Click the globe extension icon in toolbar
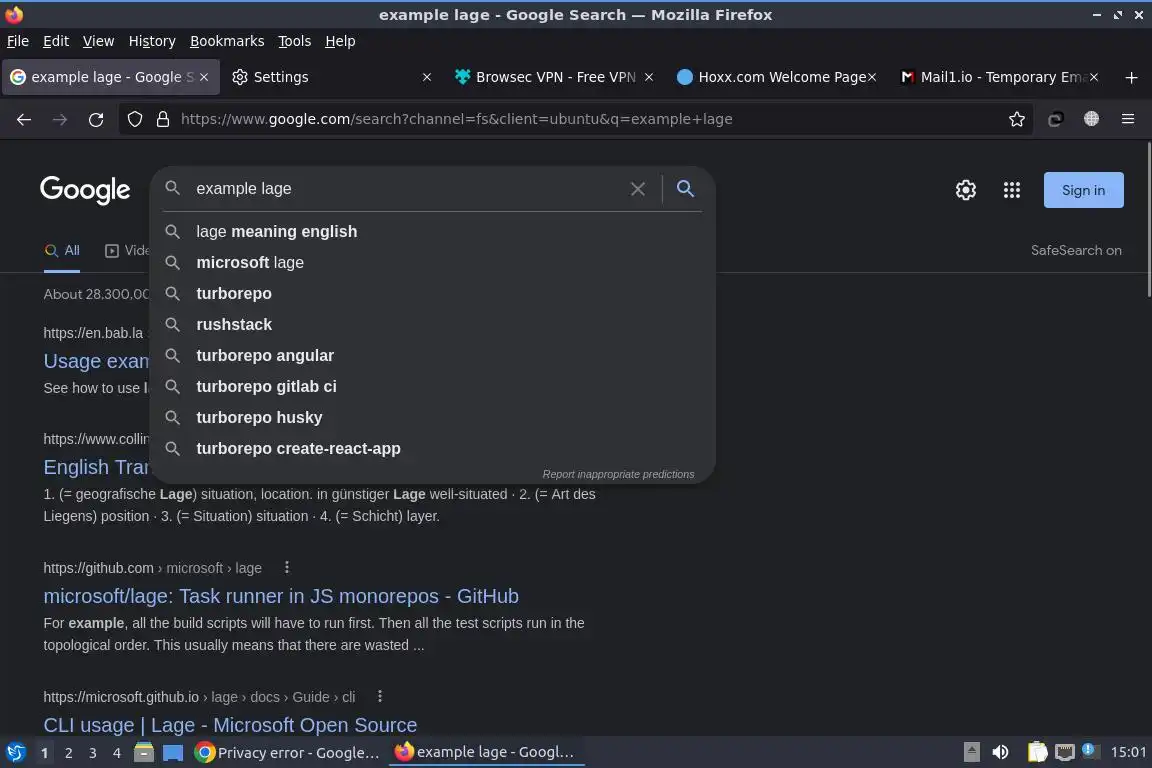The height and width of the screenshot is (768, 1152). click(x=1092, y=119)
